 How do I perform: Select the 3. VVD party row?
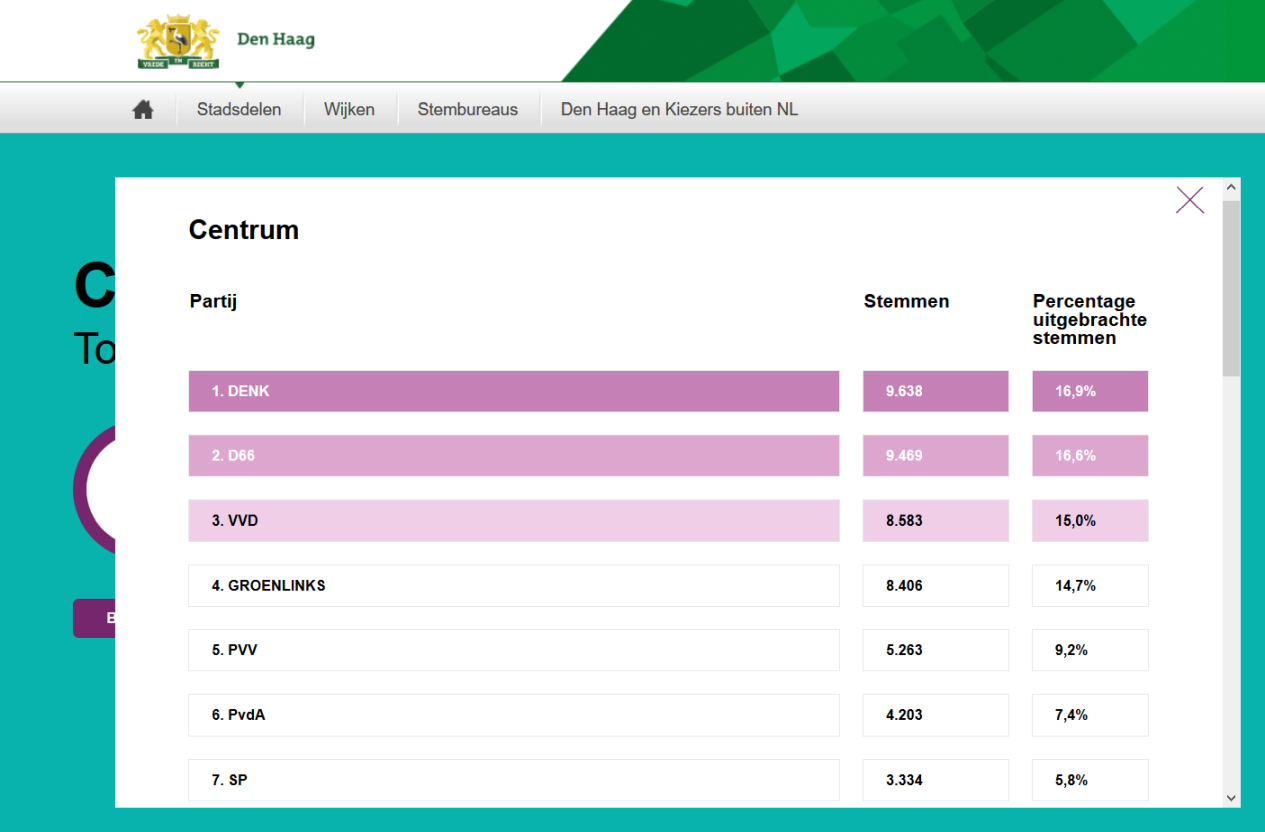point(514,520)
